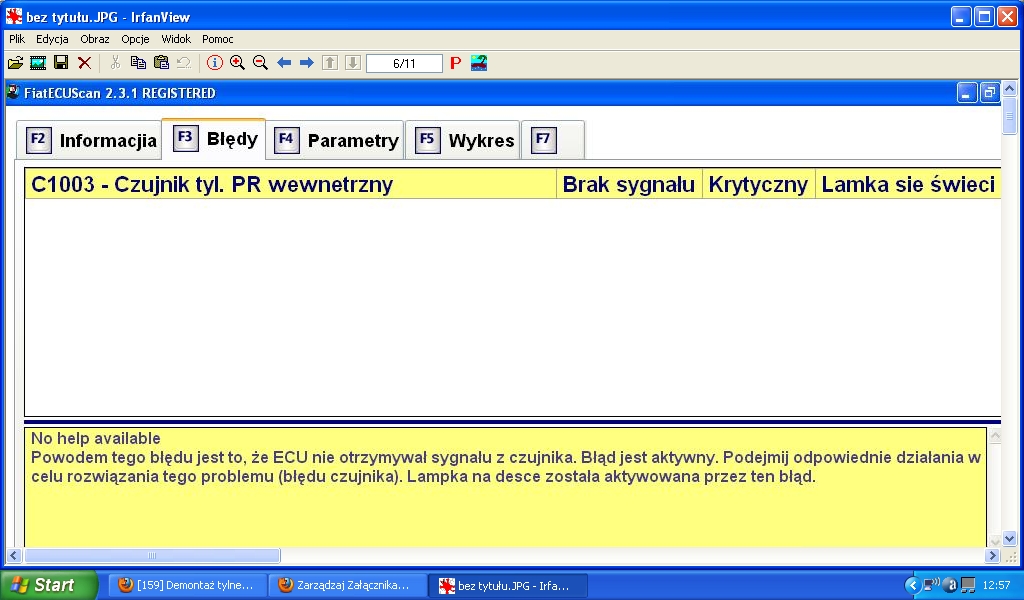This screenshot has height=600, width=1024.
Task: Click the F3 key icon beside Błędy
Action: coord(185,138)
